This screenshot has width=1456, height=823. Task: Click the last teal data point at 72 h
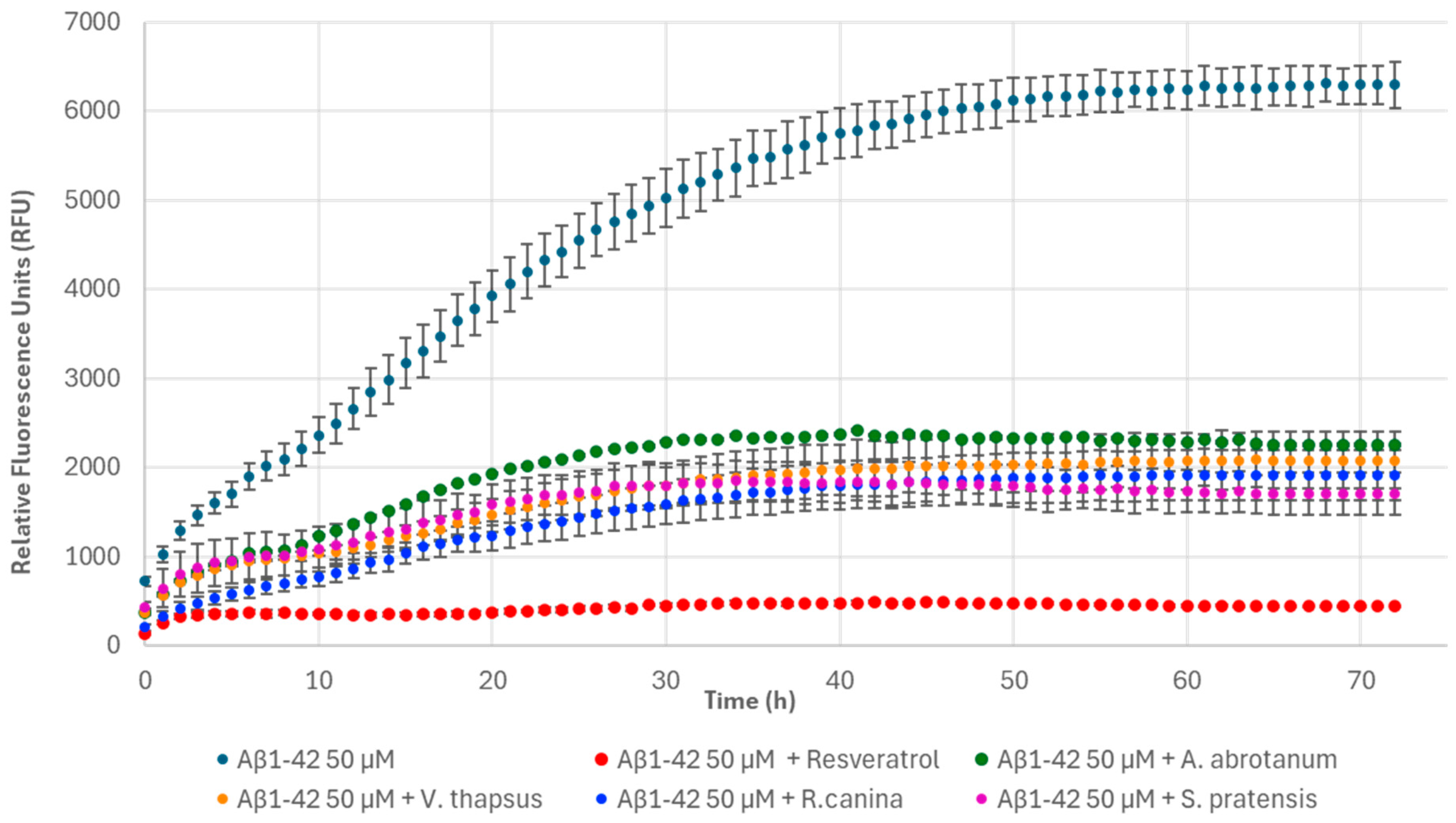[x=1395, y=85]
